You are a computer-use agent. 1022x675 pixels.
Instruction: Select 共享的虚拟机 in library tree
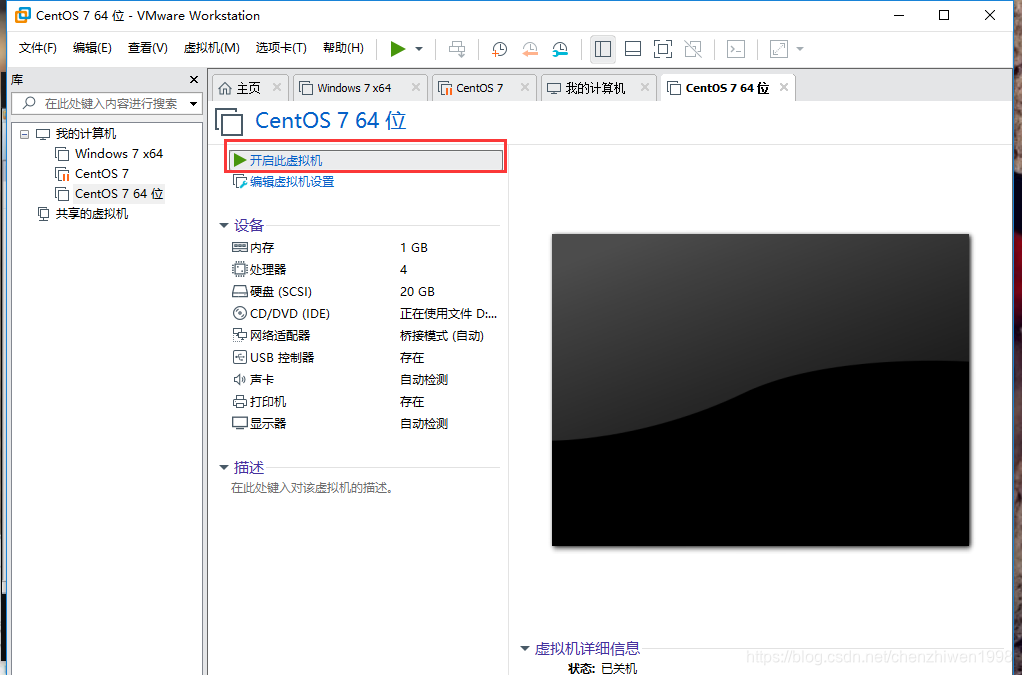(x=91, y=214)
